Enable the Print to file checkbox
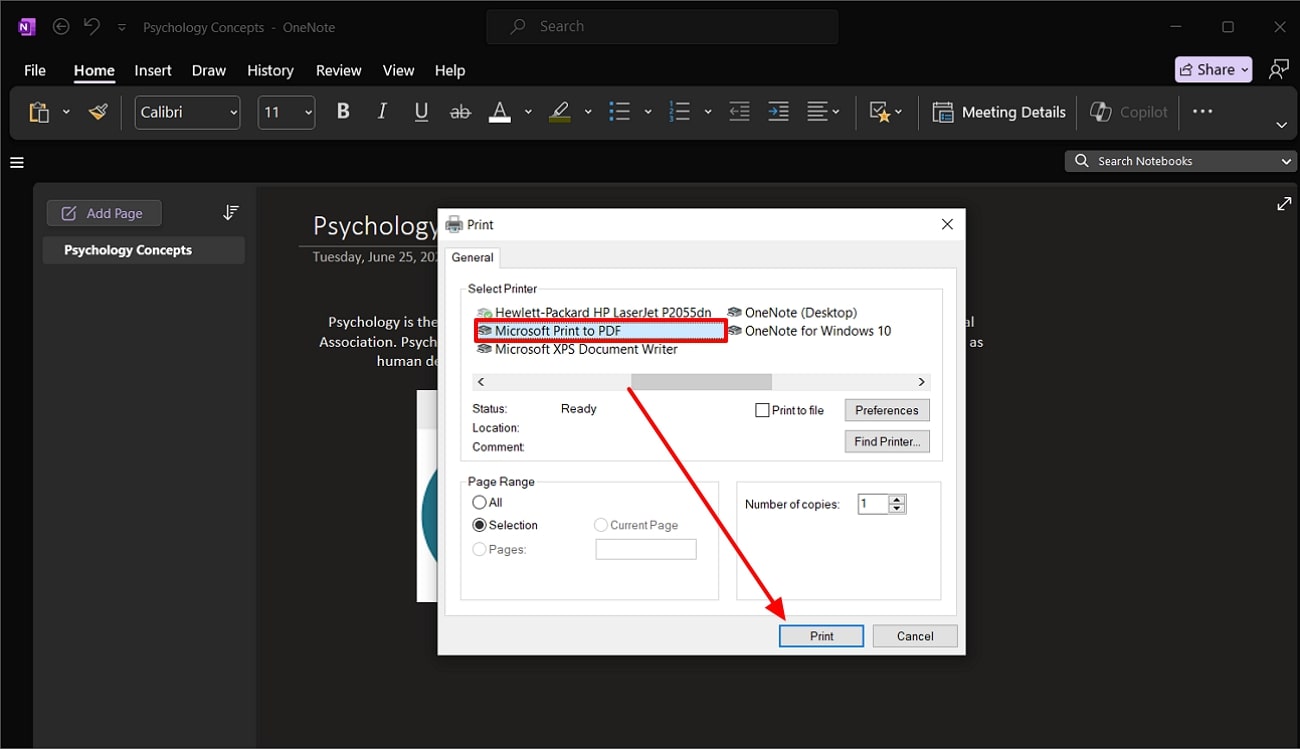Viewport: 1300px width, 749px height. click(x=762, y=410)
